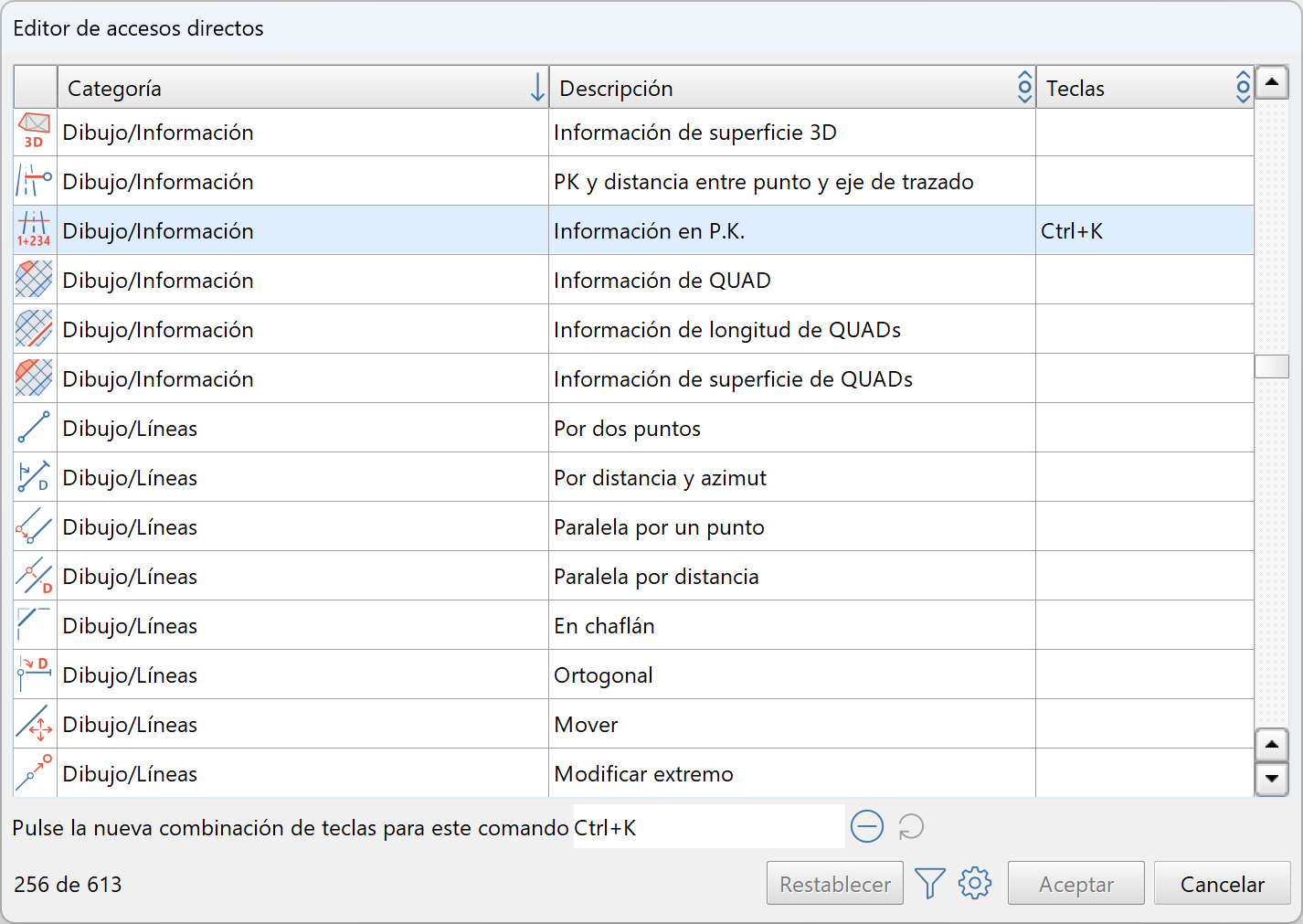Click the Mover line icon
The height and width of the screenshot is (924, 1303).
(34, 724)
